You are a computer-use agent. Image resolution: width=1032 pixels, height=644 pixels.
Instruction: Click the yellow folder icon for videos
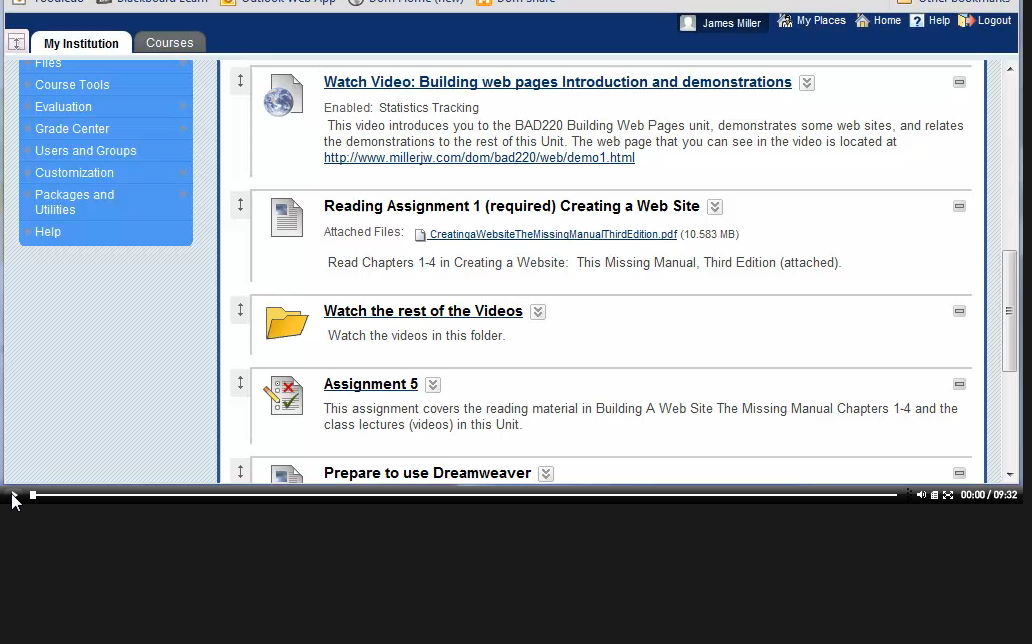(286, 323)
